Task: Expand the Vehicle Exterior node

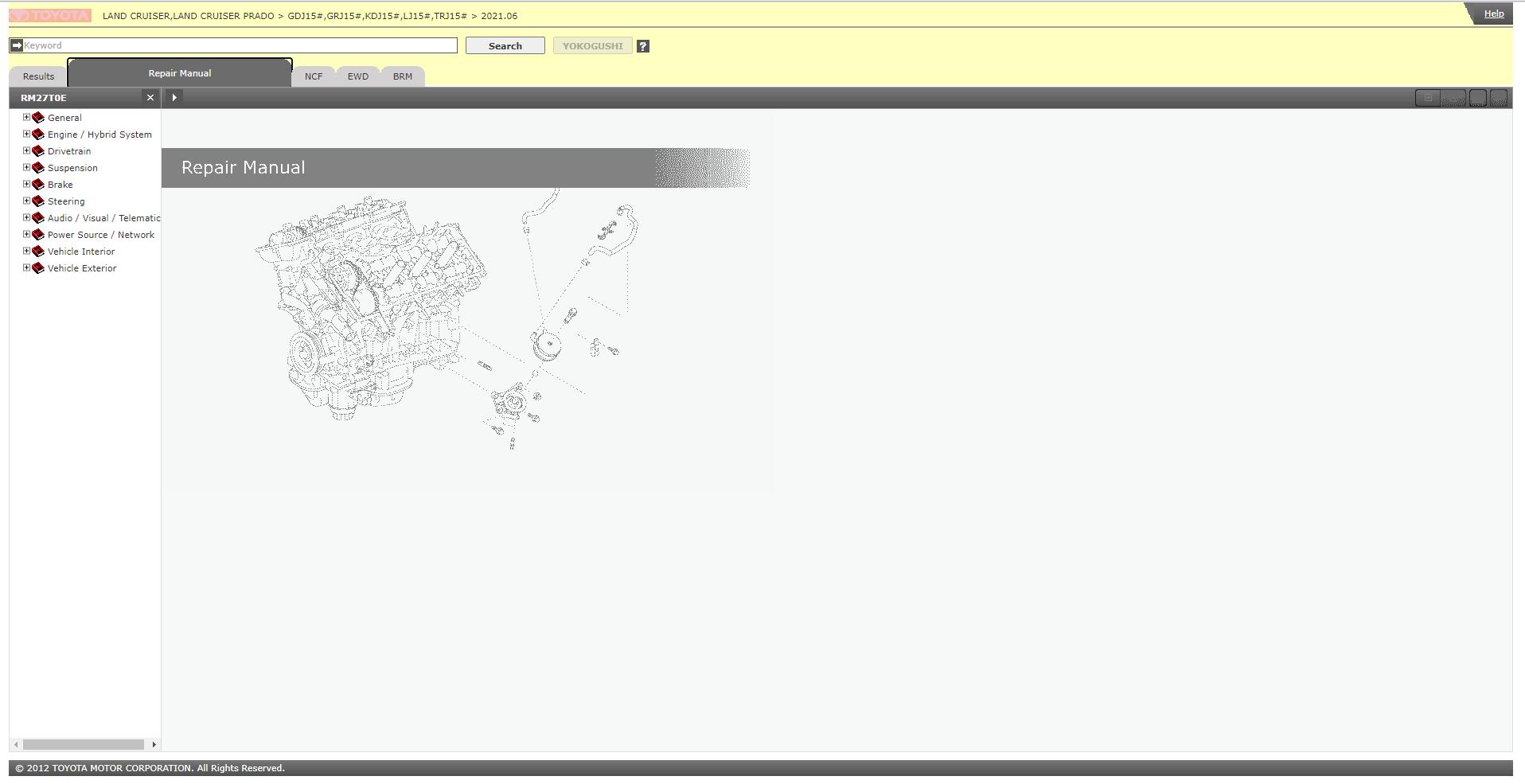Action: coord(26,267)
